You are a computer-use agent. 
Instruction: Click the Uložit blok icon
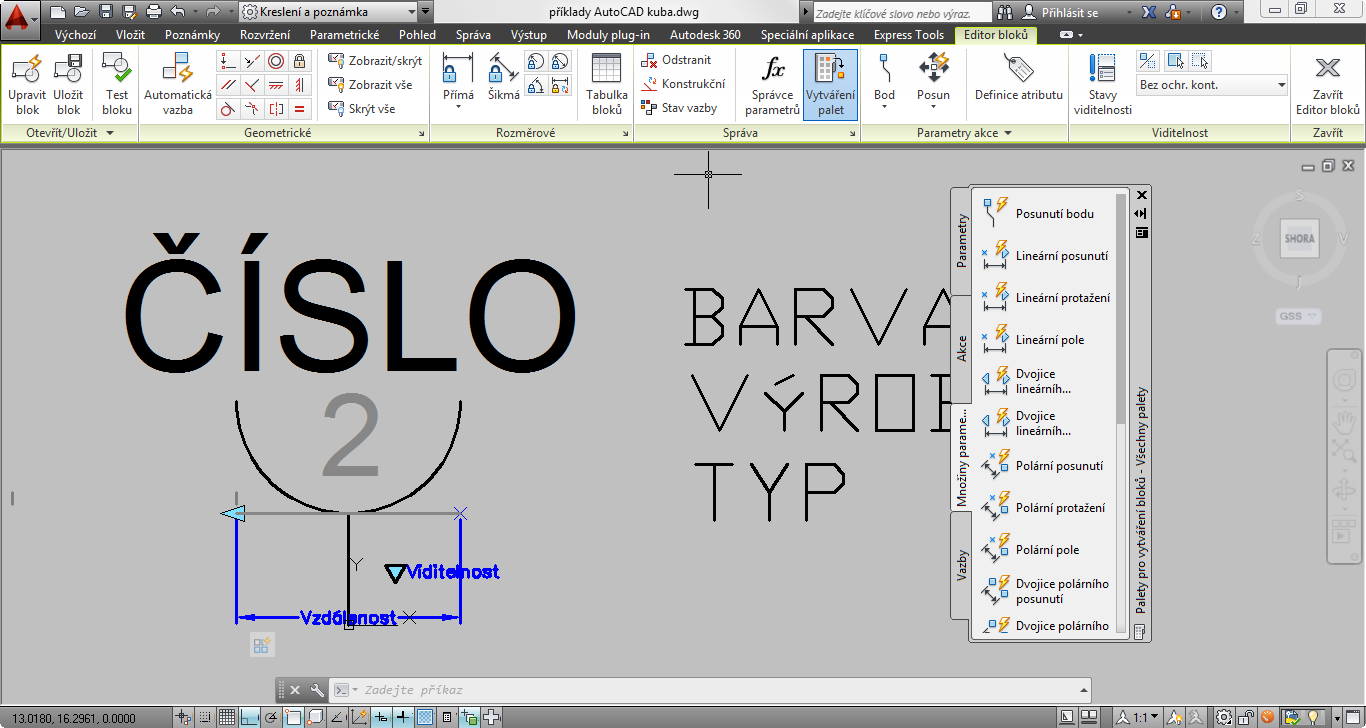(68, 72)
